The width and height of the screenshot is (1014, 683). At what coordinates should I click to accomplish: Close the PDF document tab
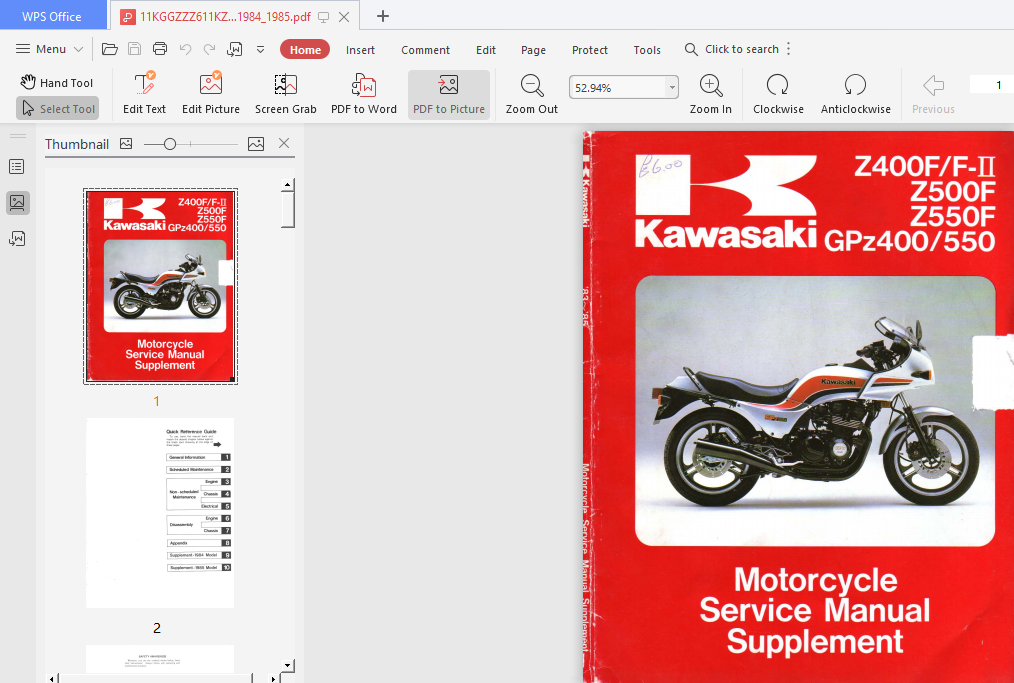(344, 17)
